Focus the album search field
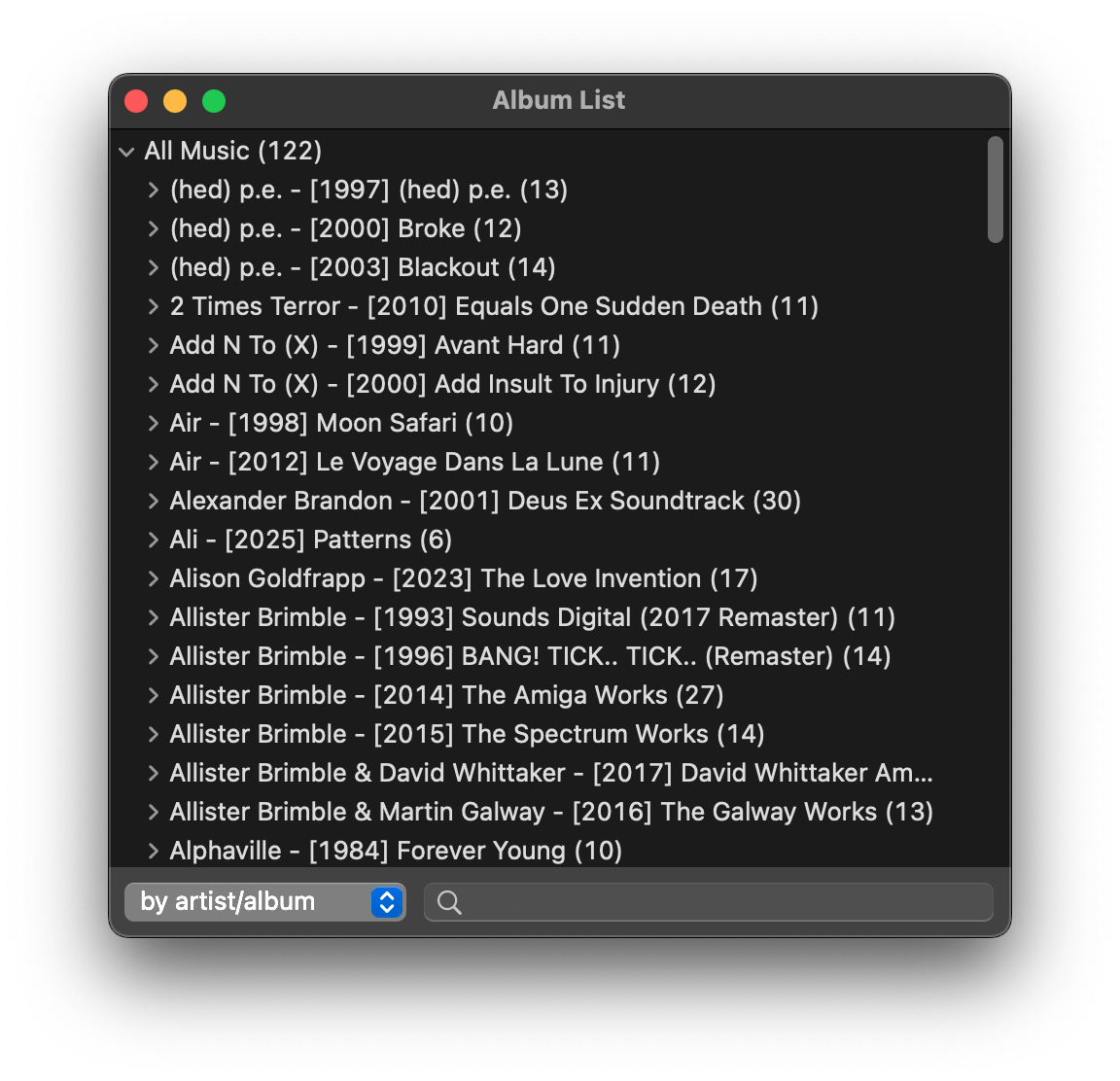Viewport: 1120px width, 1081px height. click(709, 902)
